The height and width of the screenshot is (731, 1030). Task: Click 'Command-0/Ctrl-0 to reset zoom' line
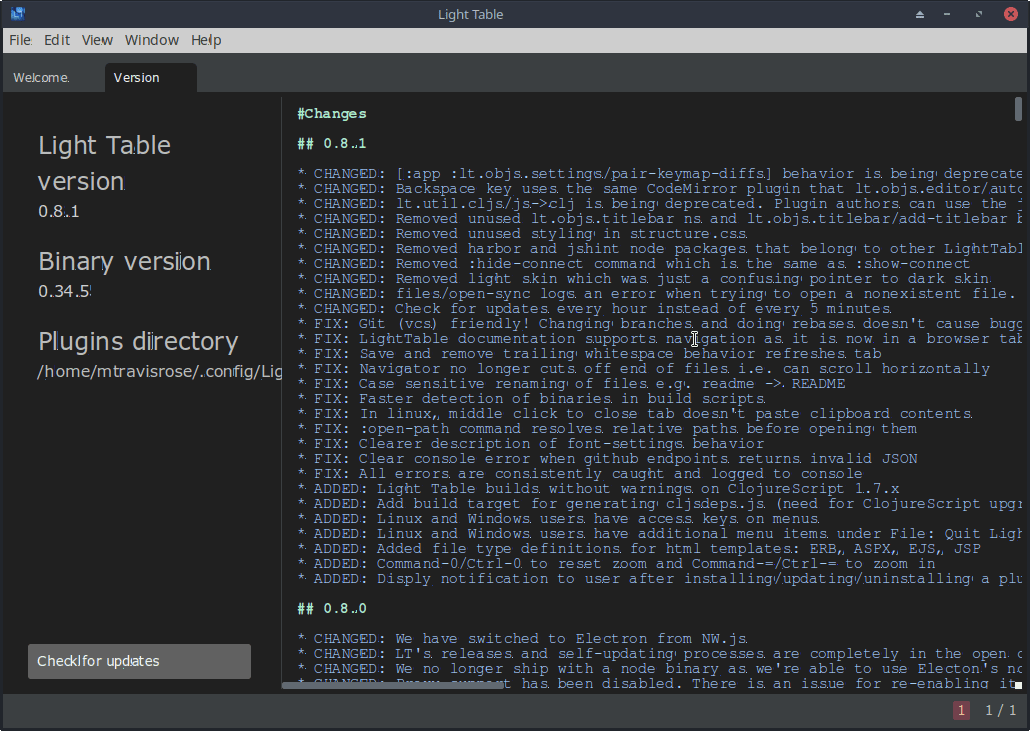click(616, 564)
